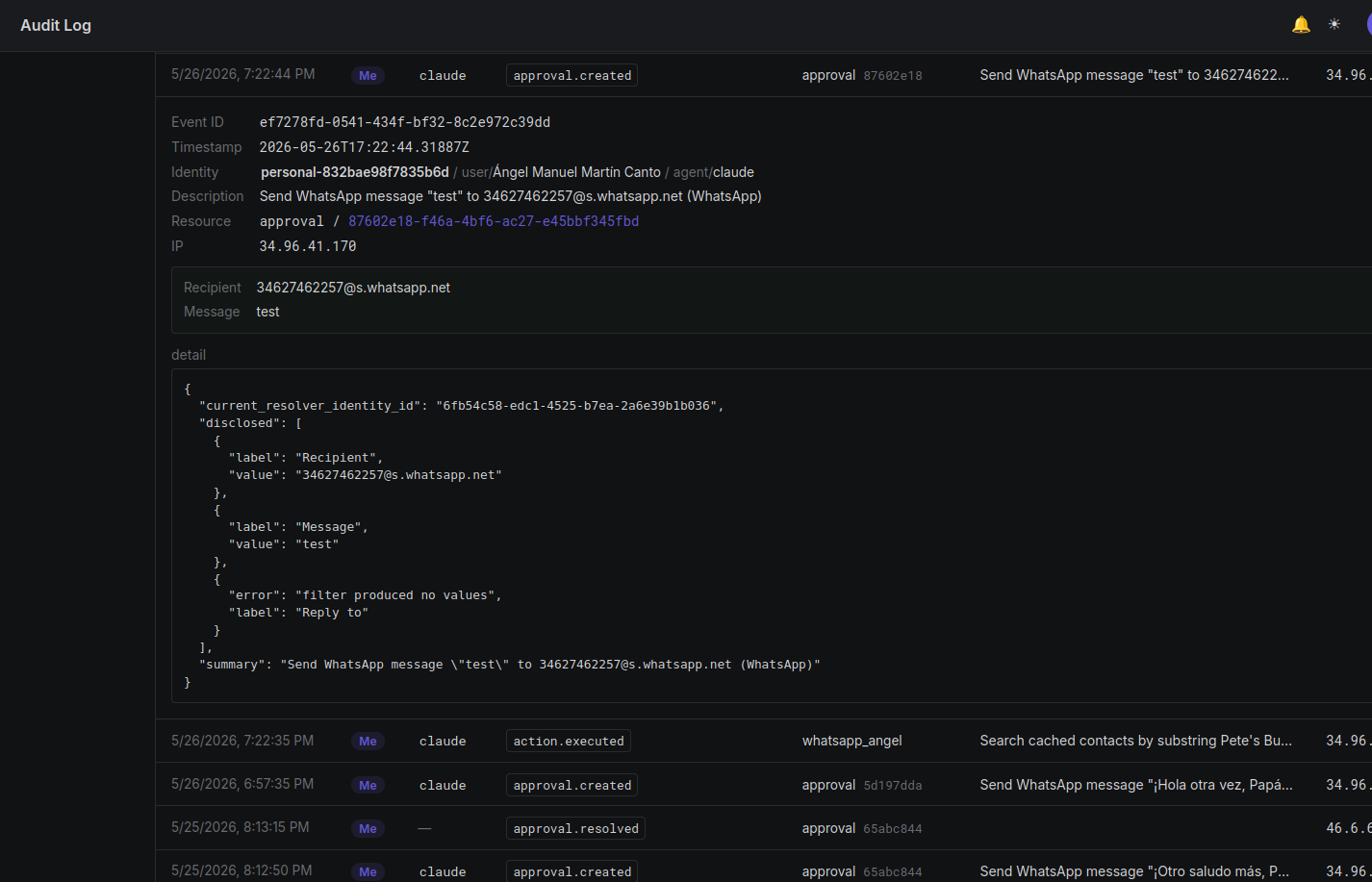Click the approval.created tag on the 8:12:50 PM row

point(572,871)
